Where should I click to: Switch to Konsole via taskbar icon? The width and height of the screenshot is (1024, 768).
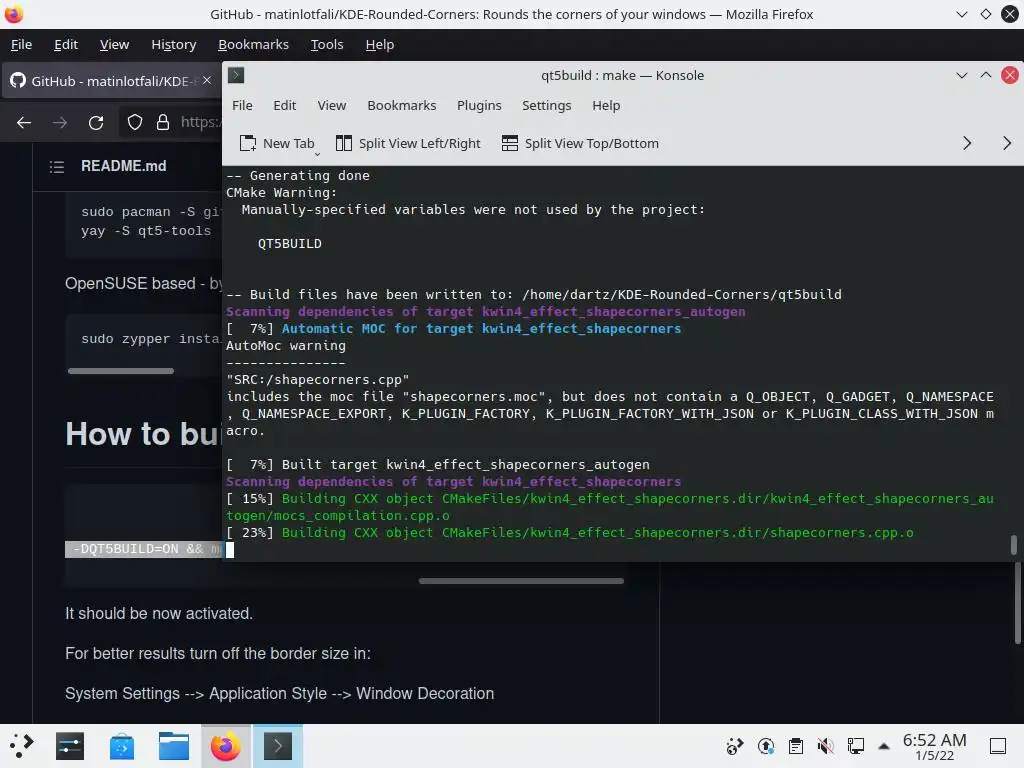[x=278, y=746]
